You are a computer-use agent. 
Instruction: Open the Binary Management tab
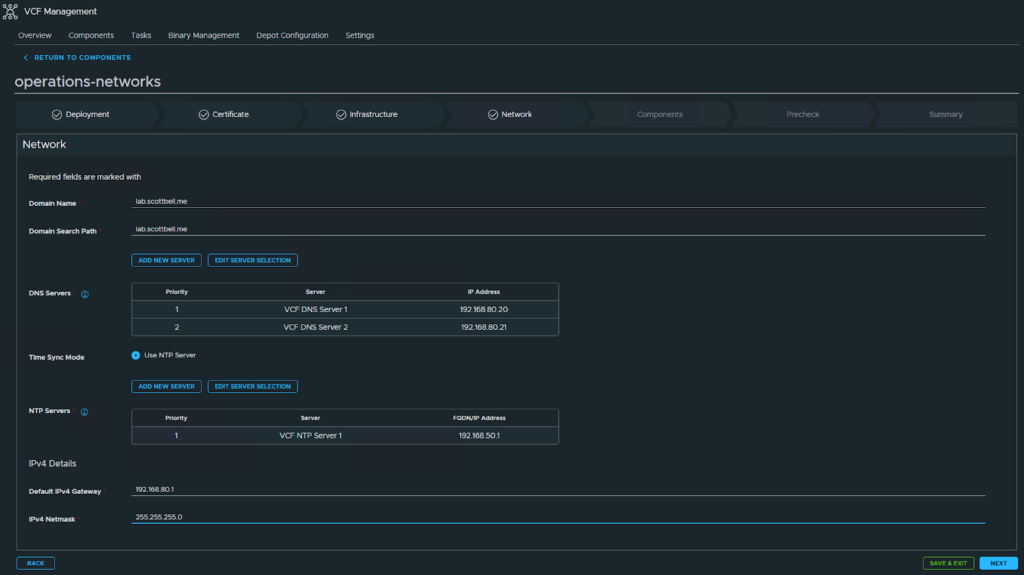click(x=204, y=35)
